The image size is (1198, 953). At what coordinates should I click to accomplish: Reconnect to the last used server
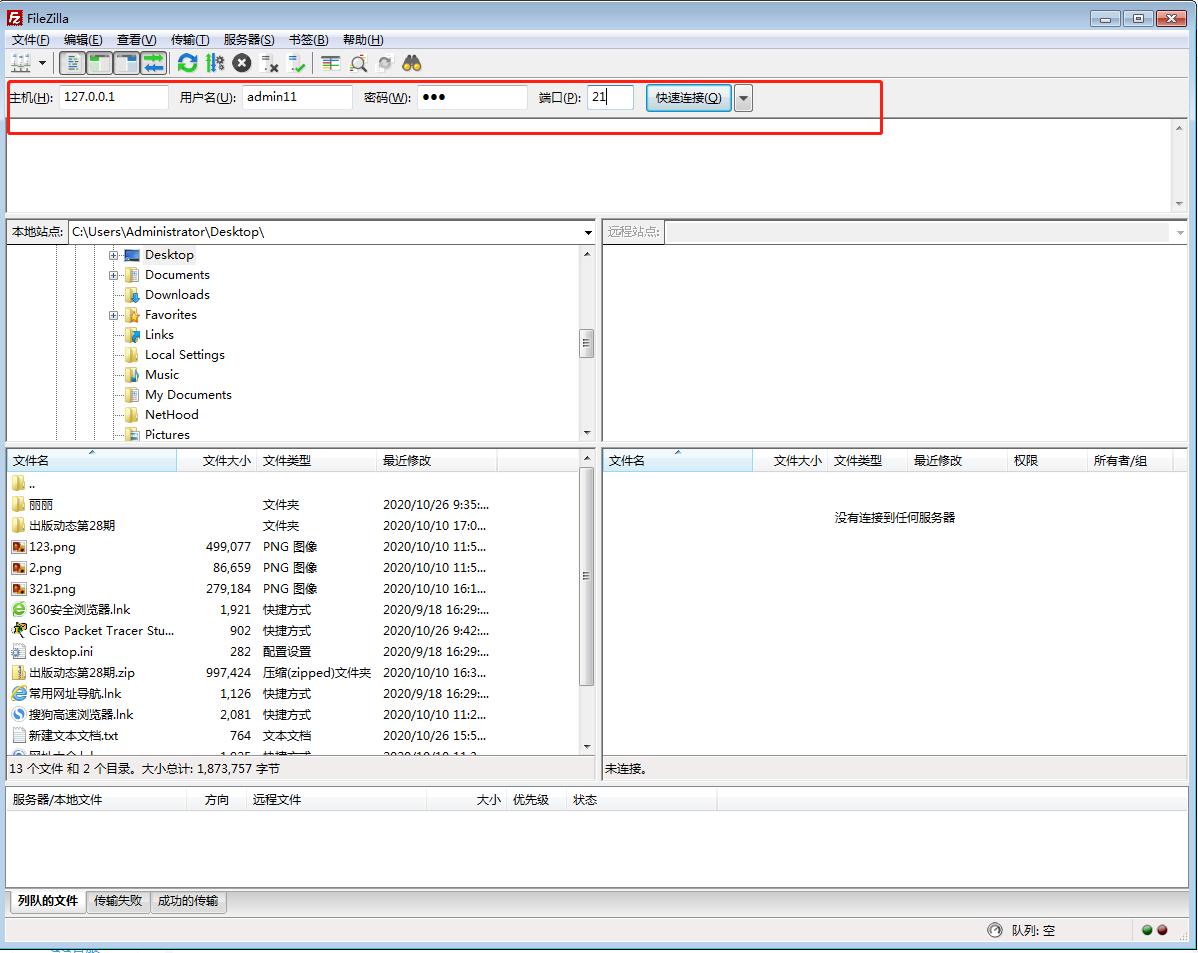297,62
